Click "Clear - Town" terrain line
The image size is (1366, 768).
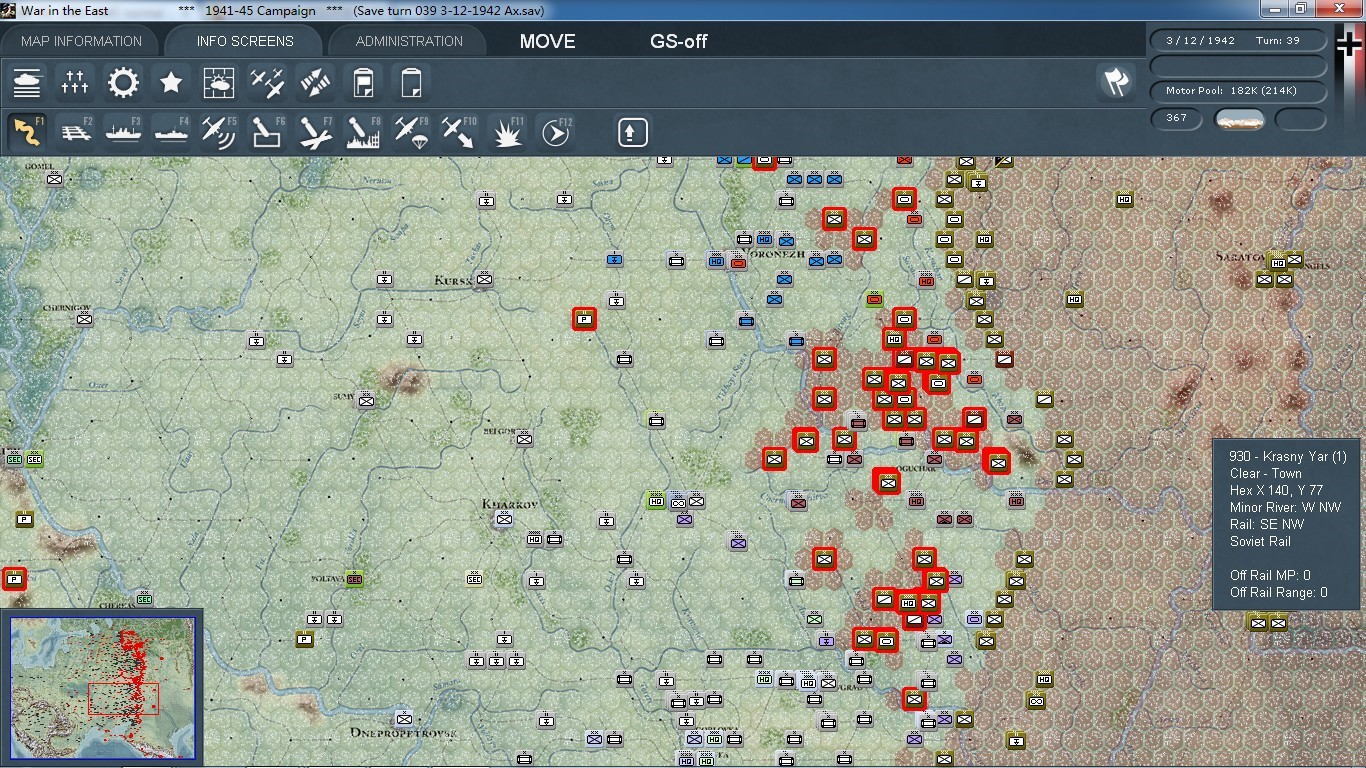pyautogui.click(x=1266, y=474)
